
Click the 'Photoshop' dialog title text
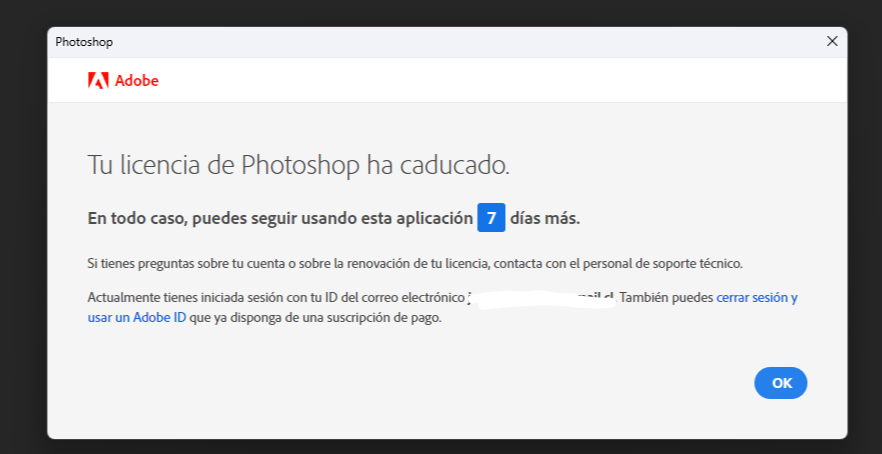pyautogui.click(x=84, y=42)
